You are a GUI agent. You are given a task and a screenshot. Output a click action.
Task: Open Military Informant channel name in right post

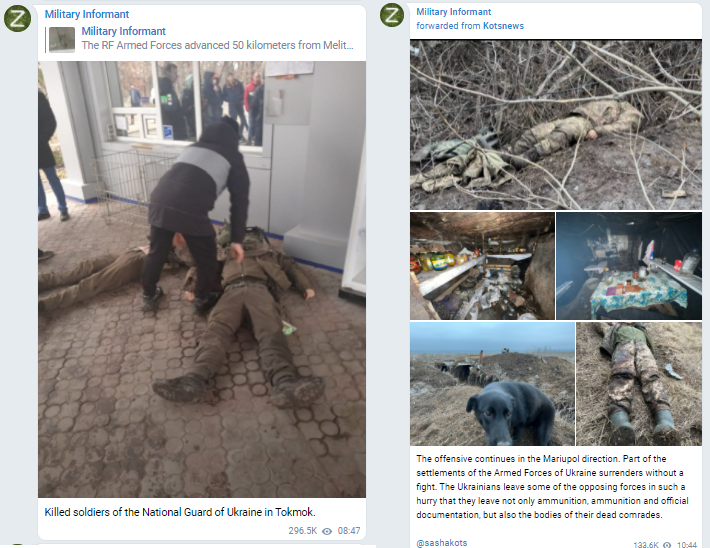tap(453, 12)
